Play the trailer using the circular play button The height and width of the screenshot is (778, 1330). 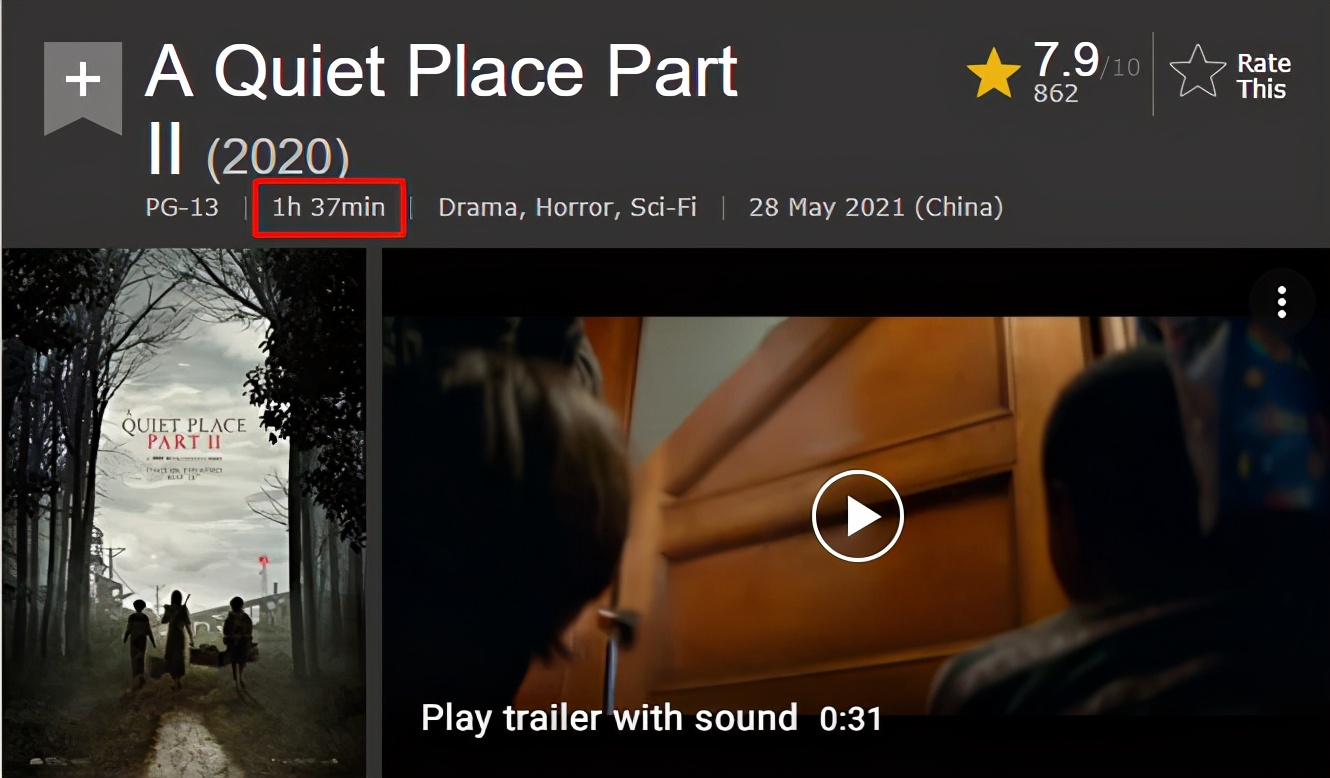[x=858, y=516]
